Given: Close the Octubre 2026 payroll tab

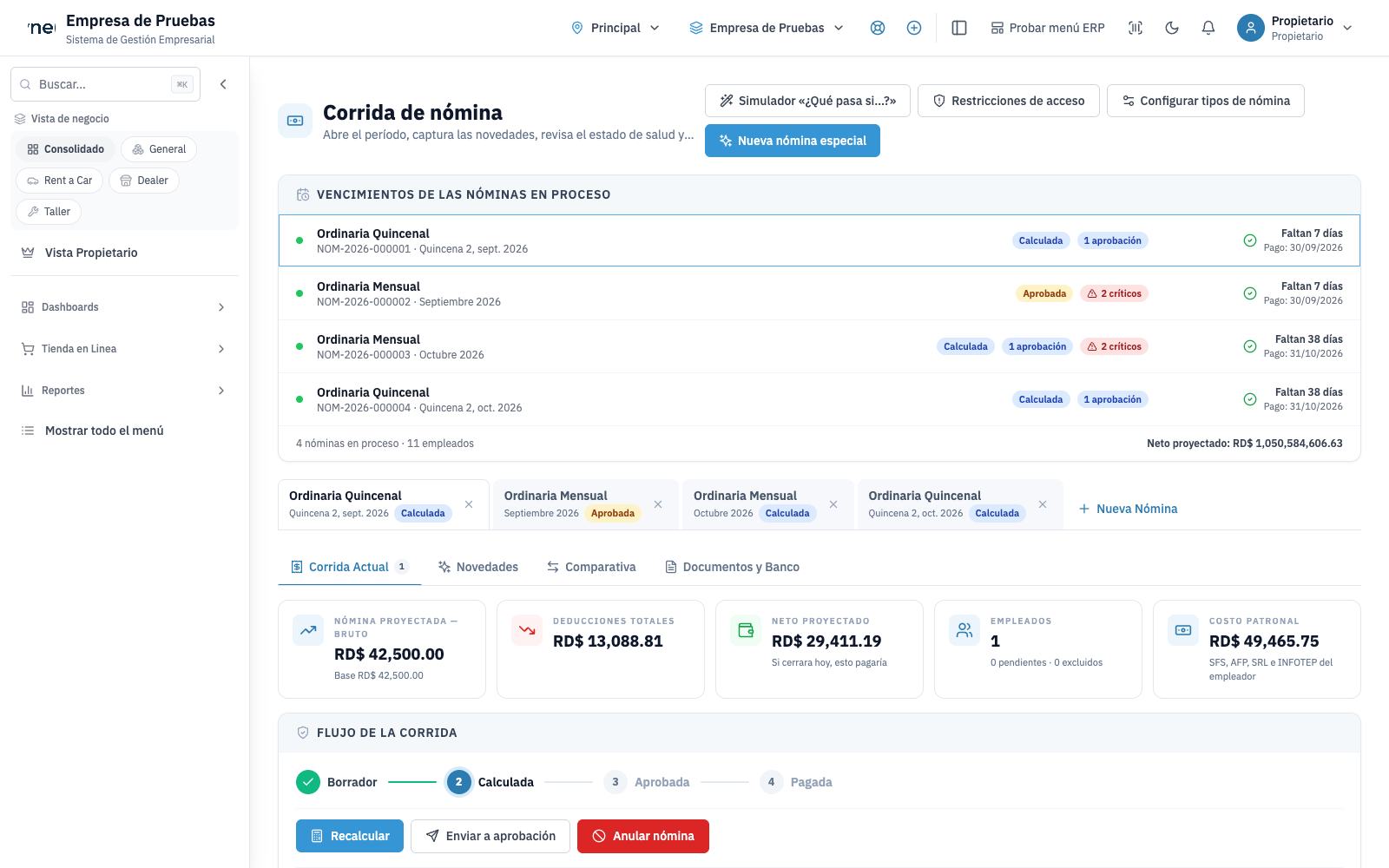Looking at the screenshot, I should (x=833, y=504).
